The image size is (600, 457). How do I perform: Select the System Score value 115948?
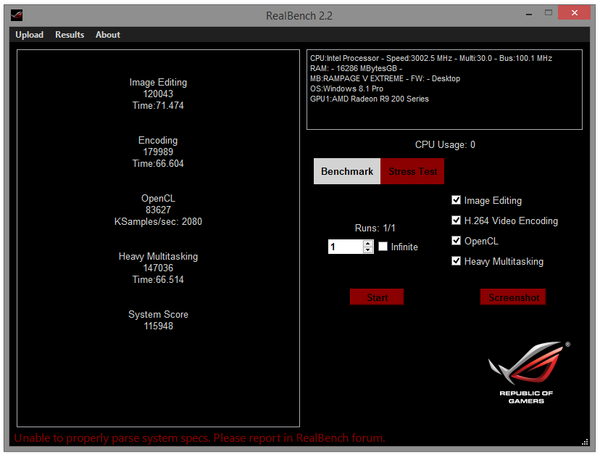[x=158, y=326]
